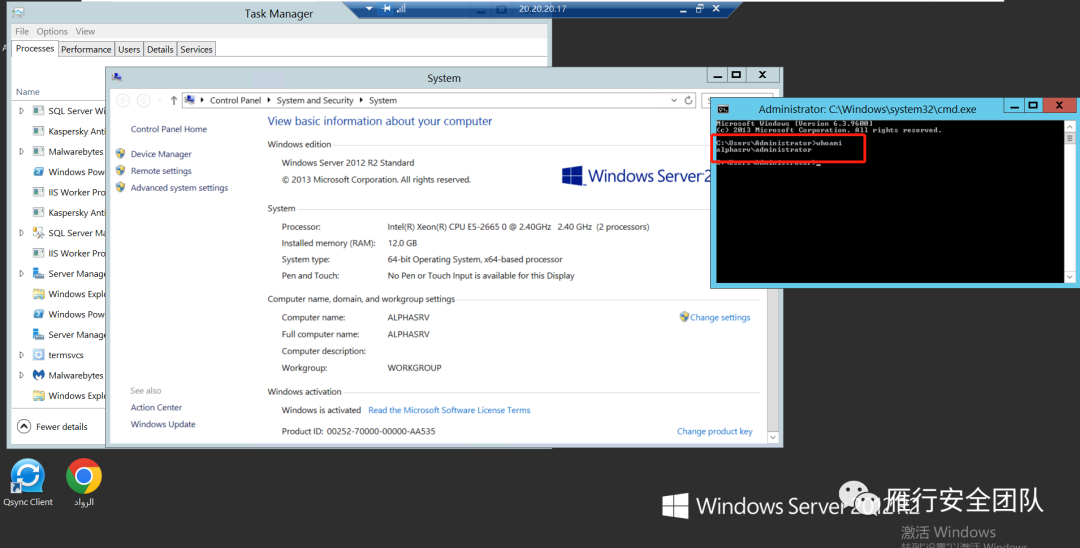Click the cmd window scrollbar up arrow

coord(1070,126)
